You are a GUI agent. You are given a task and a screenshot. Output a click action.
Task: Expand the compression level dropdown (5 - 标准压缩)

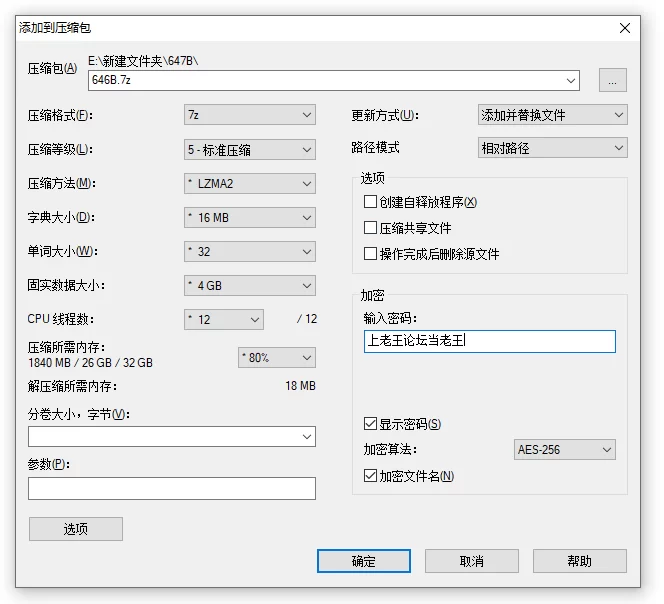click(250, 150)
